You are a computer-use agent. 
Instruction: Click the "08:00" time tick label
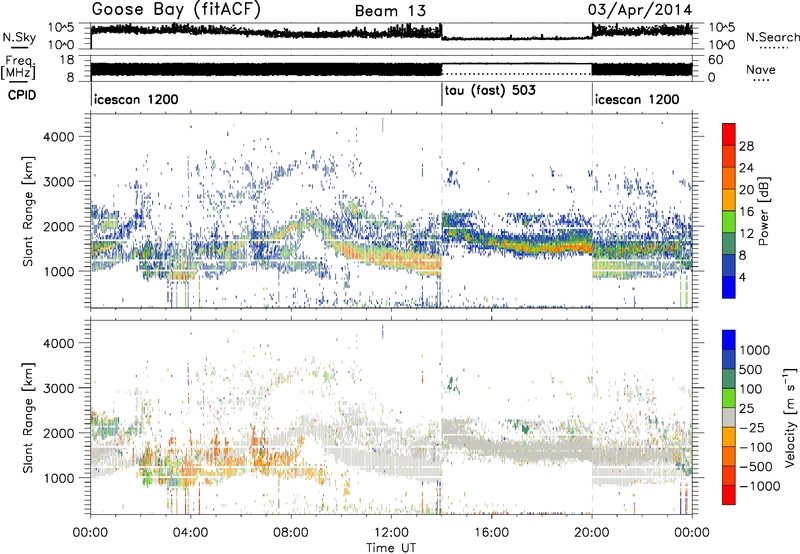[291, 533]
